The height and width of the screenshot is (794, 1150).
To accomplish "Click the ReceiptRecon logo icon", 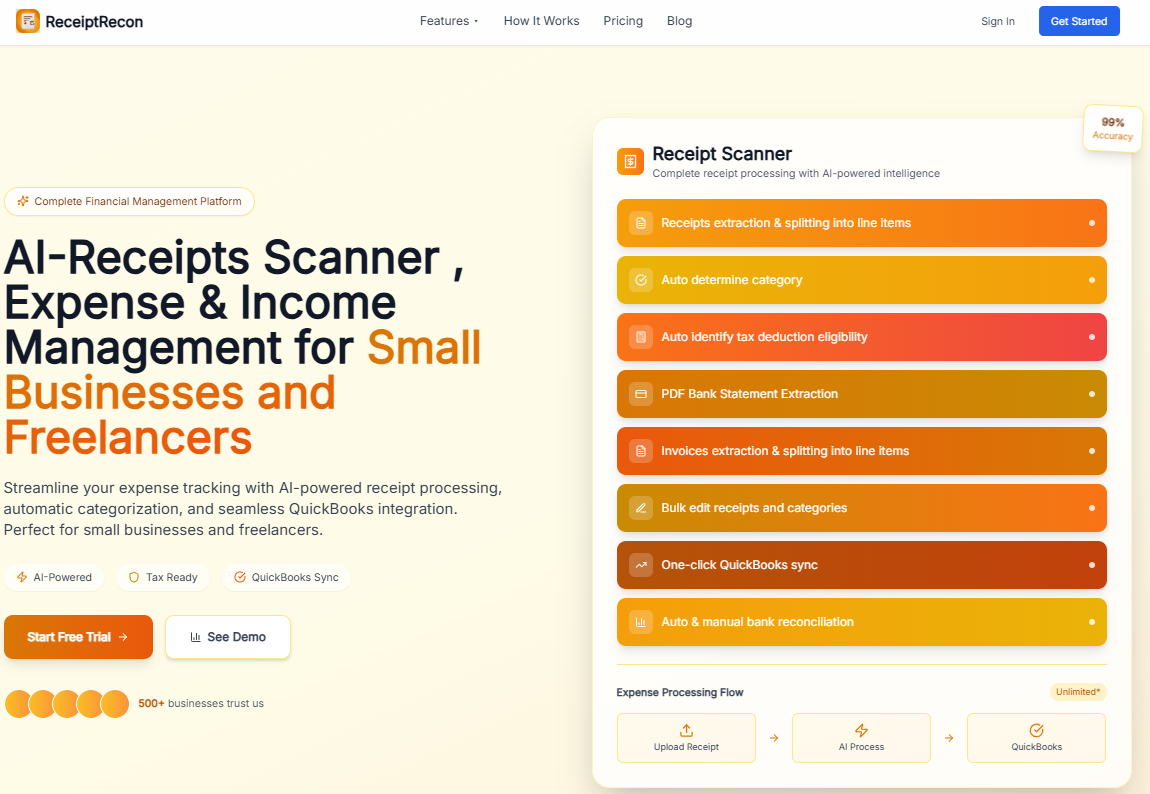I will coord(25,21).
